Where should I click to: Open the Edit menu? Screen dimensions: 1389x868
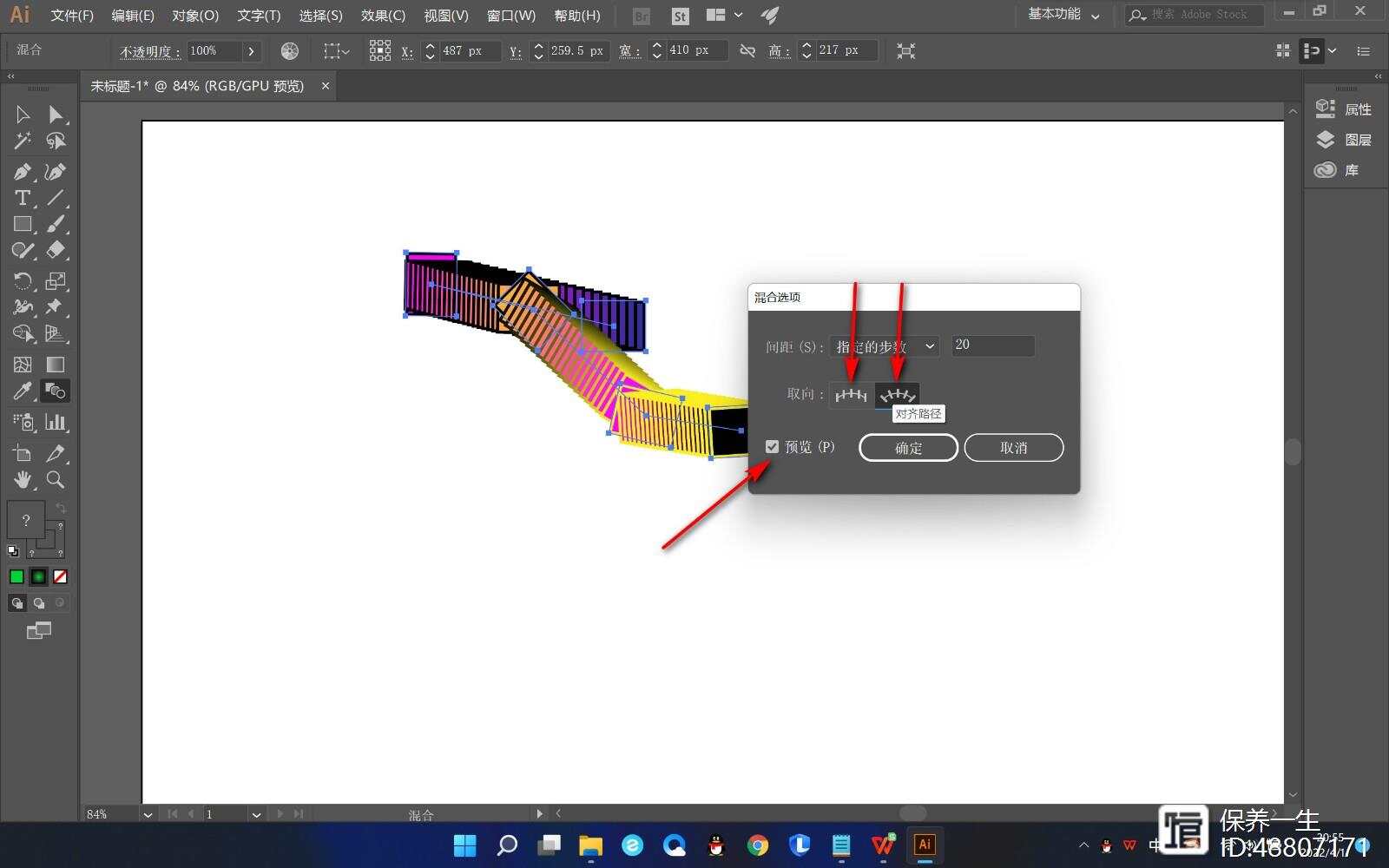[x=133, y=16]
